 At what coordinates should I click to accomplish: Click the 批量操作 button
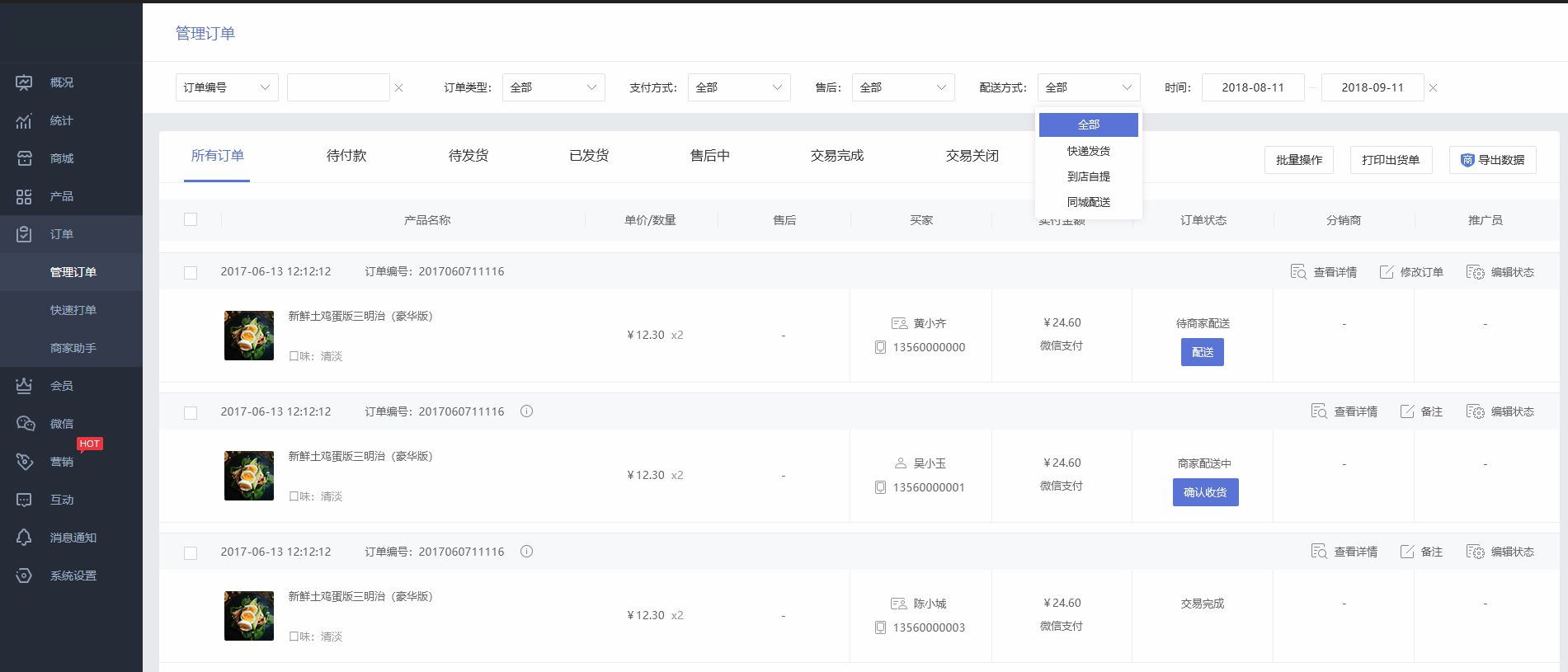1299,160
